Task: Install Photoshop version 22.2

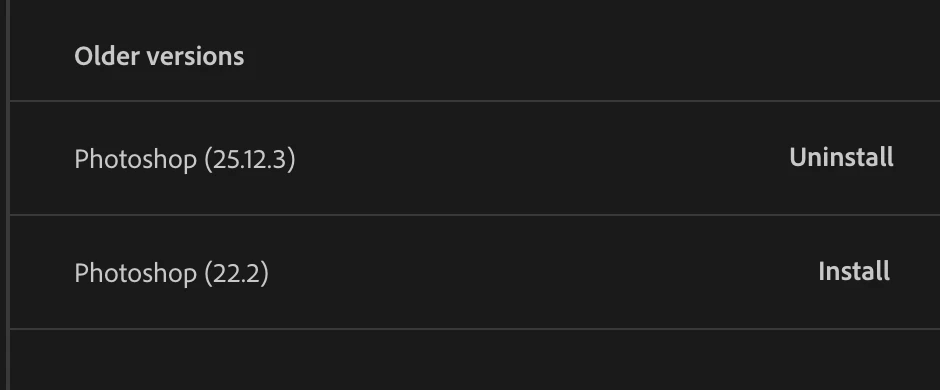Action: [x=854, y=271]
